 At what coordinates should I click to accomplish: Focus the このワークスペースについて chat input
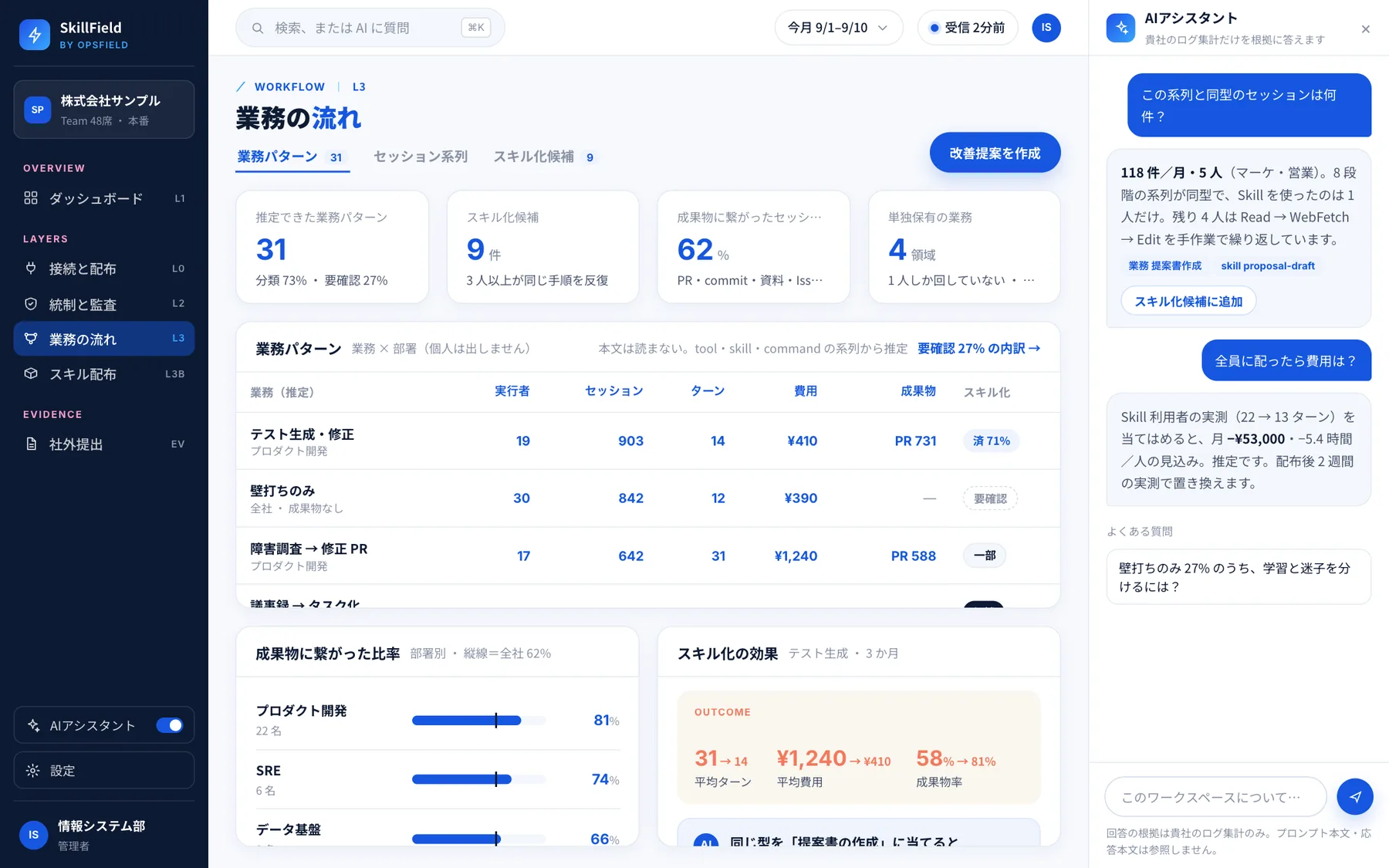[1215, 796]
